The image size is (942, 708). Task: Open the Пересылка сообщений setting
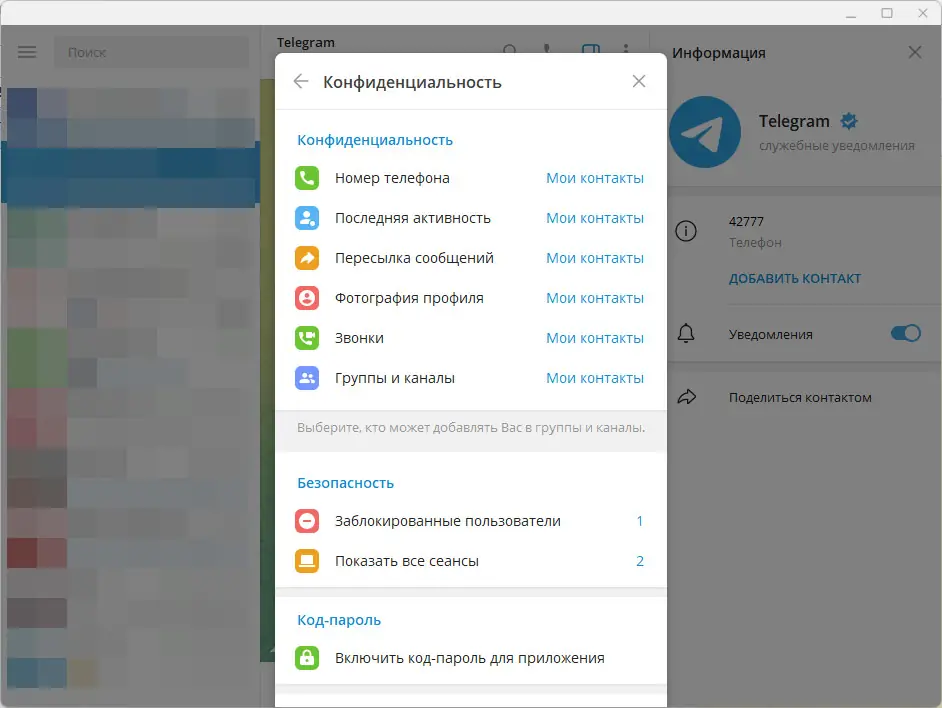tap(471, 258)
